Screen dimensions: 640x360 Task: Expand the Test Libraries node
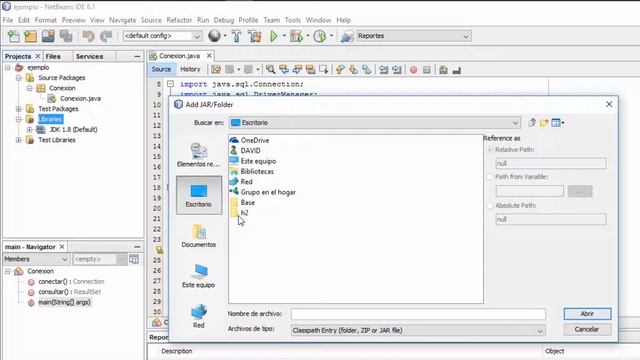(19, 140)
